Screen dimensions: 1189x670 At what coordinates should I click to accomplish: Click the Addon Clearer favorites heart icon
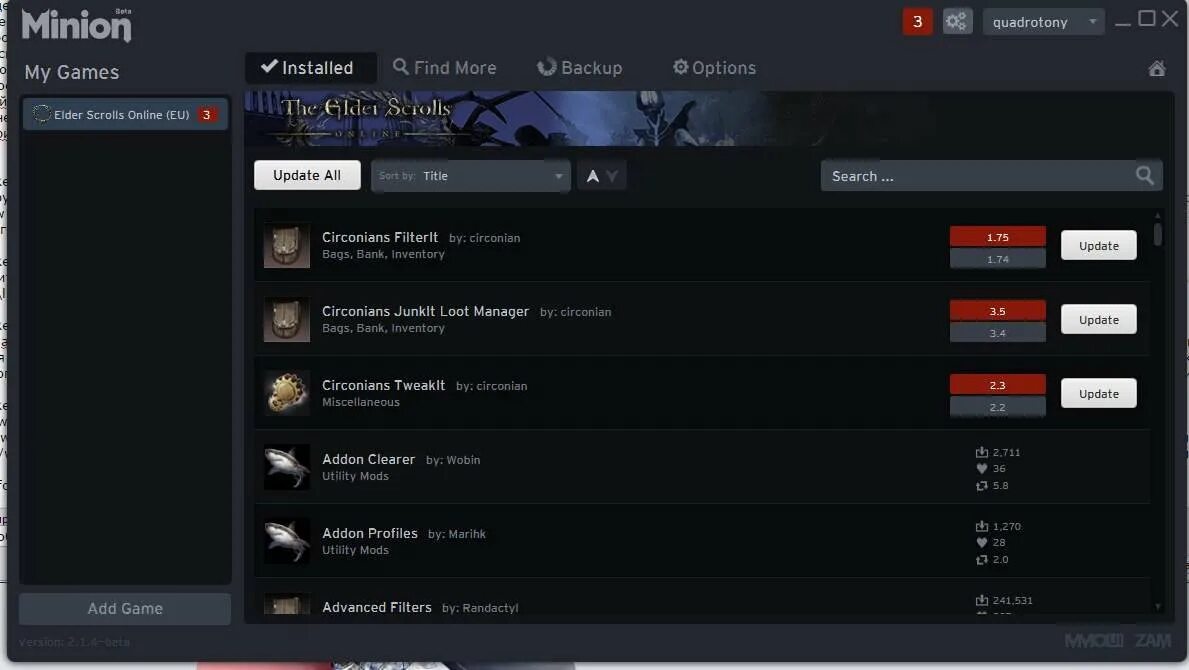click(981, 468)
